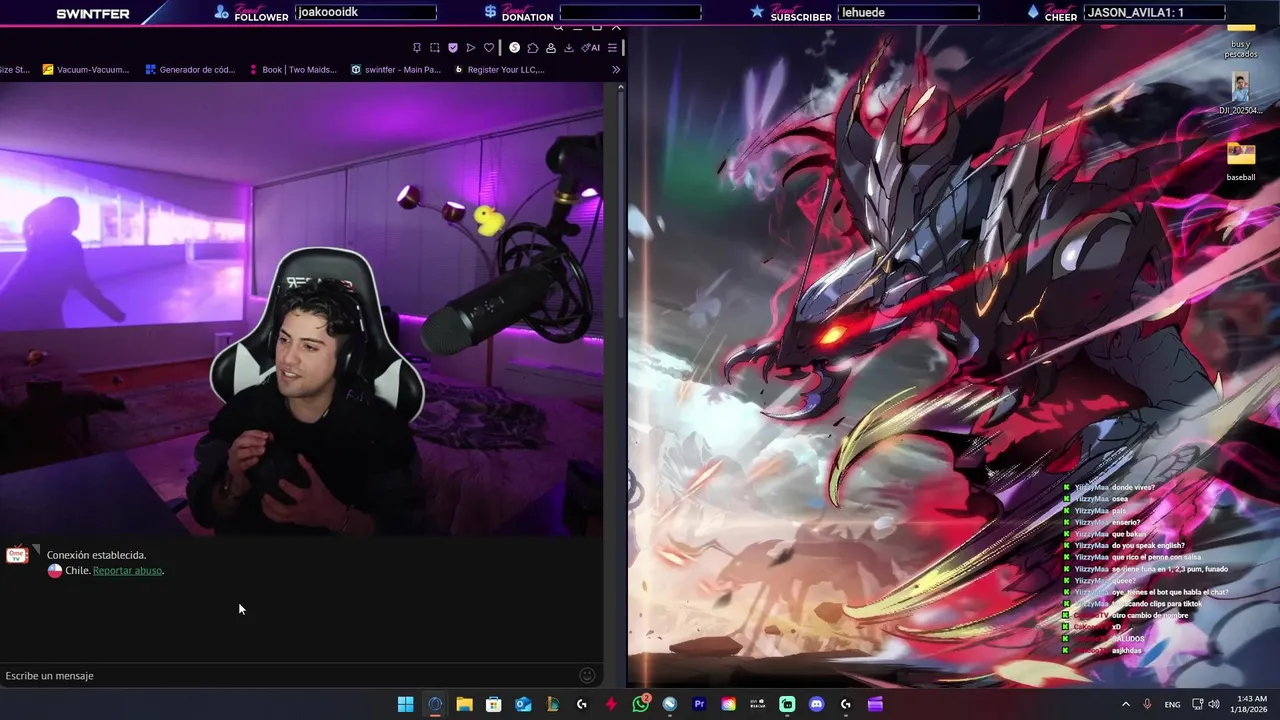Open the browser downloads icon
This screenshot has height=720, width=1280.
[x=569, y=47]
